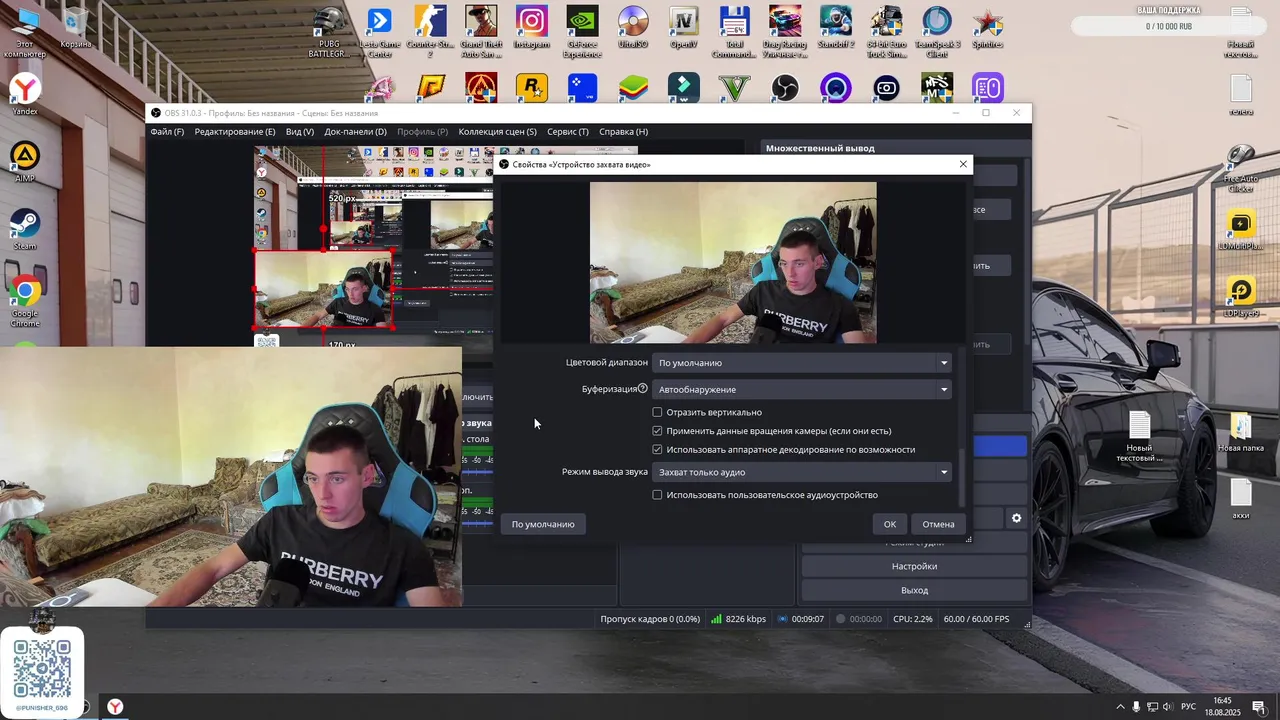Click По умолчанию button in properties dialog
This screenshot has height=720, width=1280.
click(x=543, y=524)
